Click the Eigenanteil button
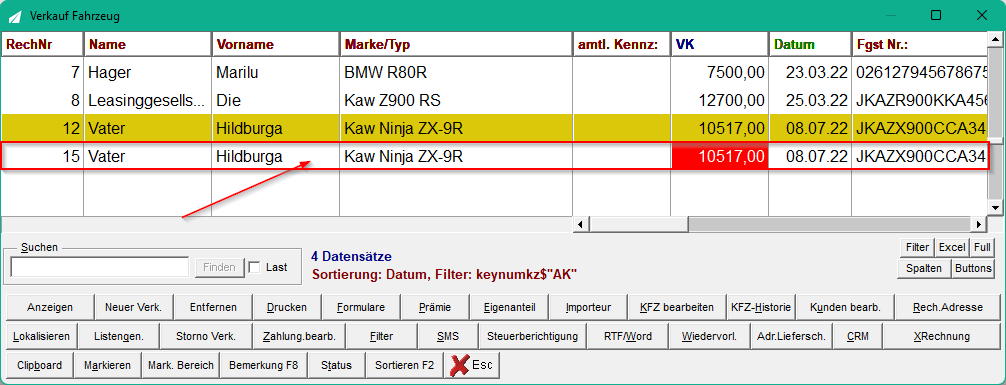Image resolution: width=1006 pixels, height=385 pixels. coord(509,307)
